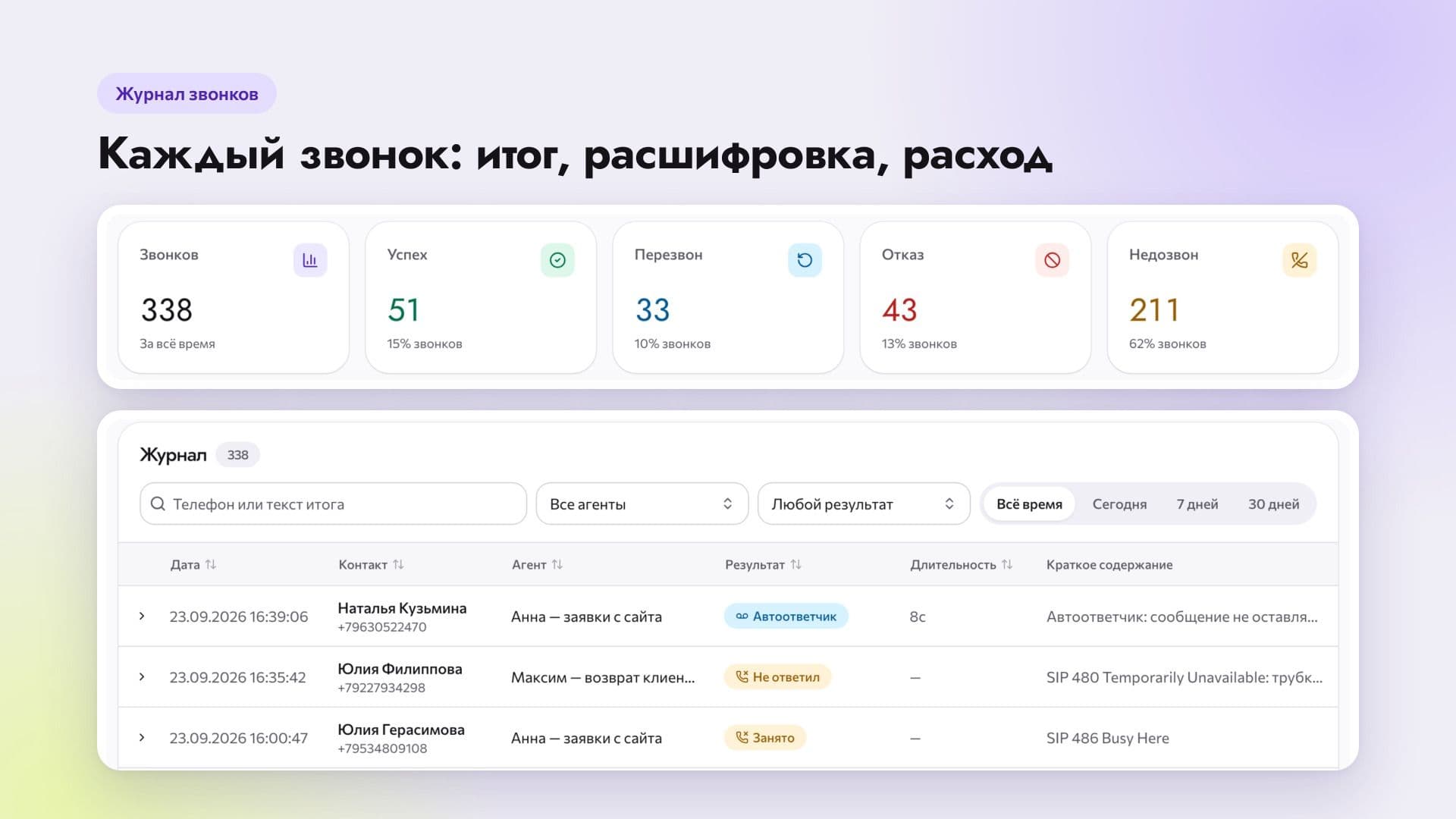
Task: Click the green checkmark icon on Успех card
Action: pos(557,260)
